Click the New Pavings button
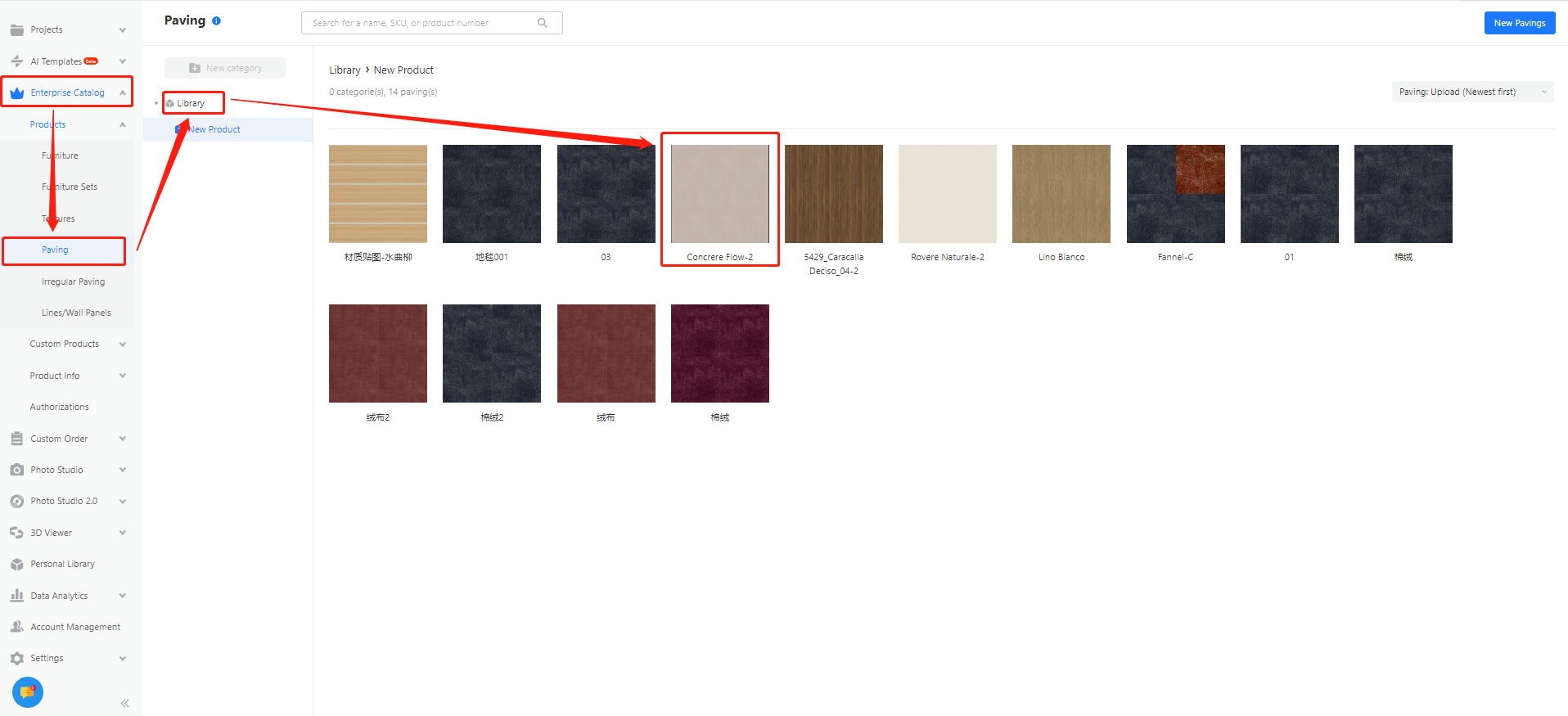 pyautogui.click(x=1519, y=23)
